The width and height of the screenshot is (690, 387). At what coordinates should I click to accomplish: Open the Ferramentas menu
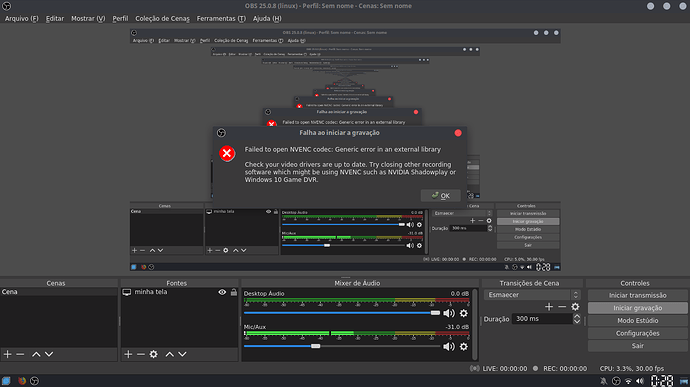pyautogui.click(x=221, y=18)
